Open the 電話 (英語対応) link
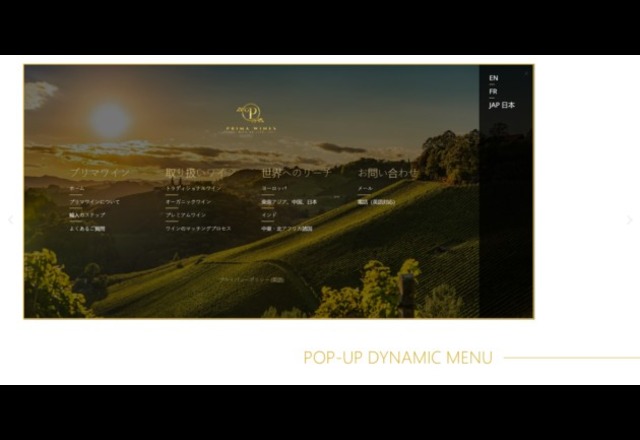 (376, 202)
